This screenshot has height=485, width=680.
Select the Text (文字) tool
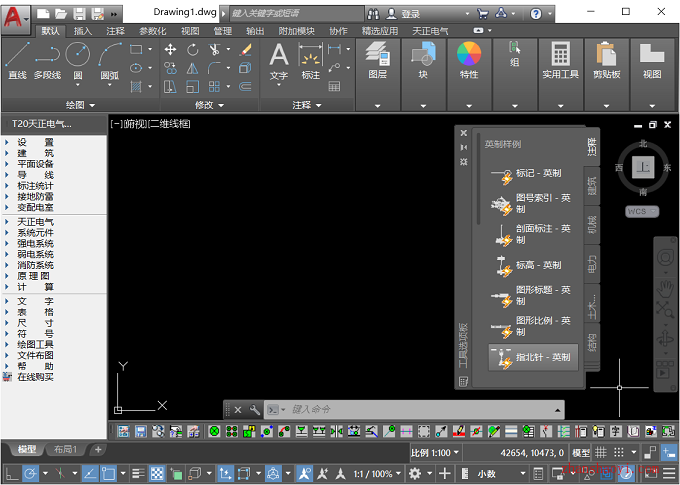click(x=278, y=62)
